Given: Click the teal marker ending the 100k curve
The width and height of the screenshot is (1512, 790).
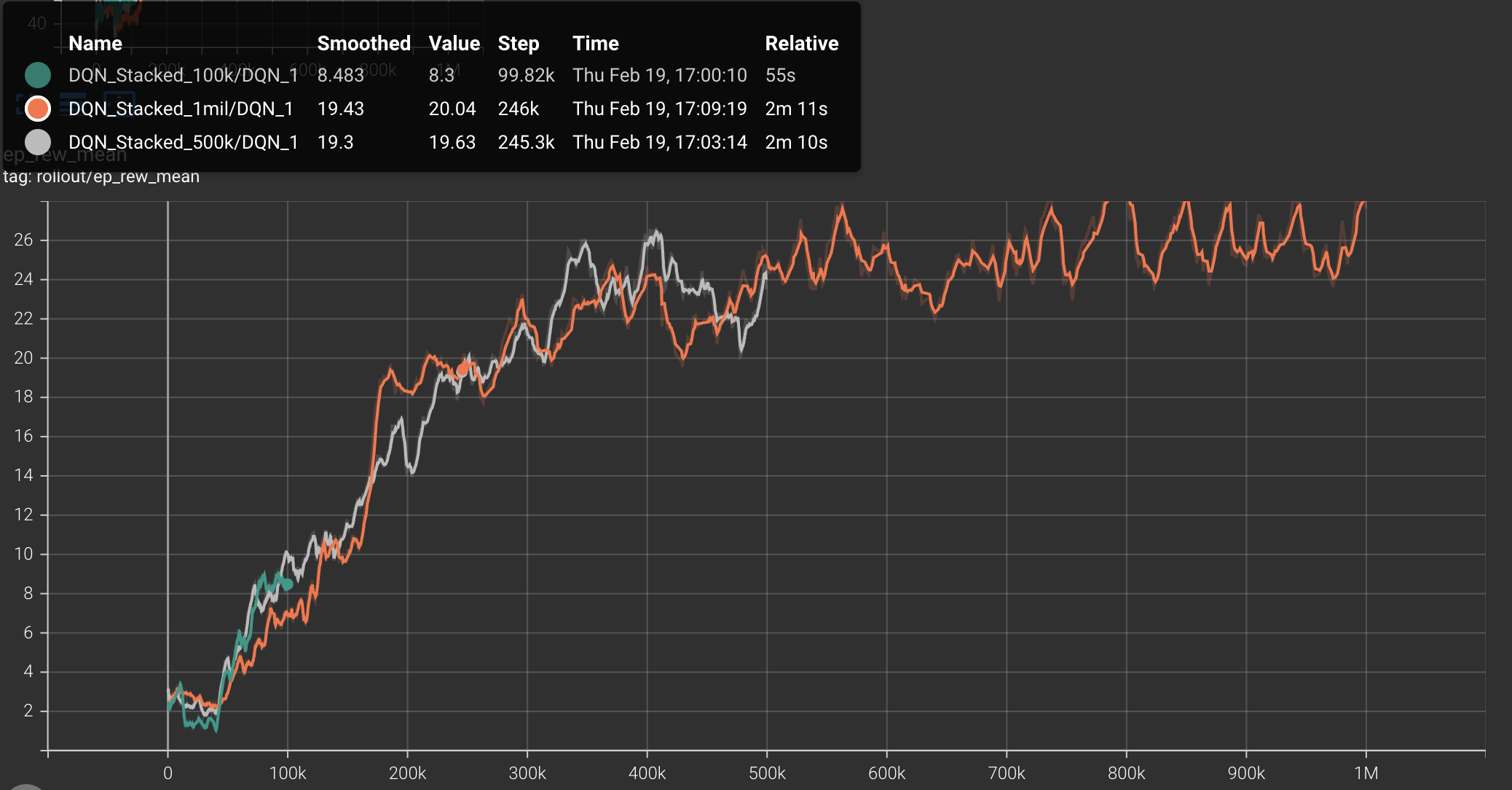Looking at the screenshot, I should pos(287,584).
